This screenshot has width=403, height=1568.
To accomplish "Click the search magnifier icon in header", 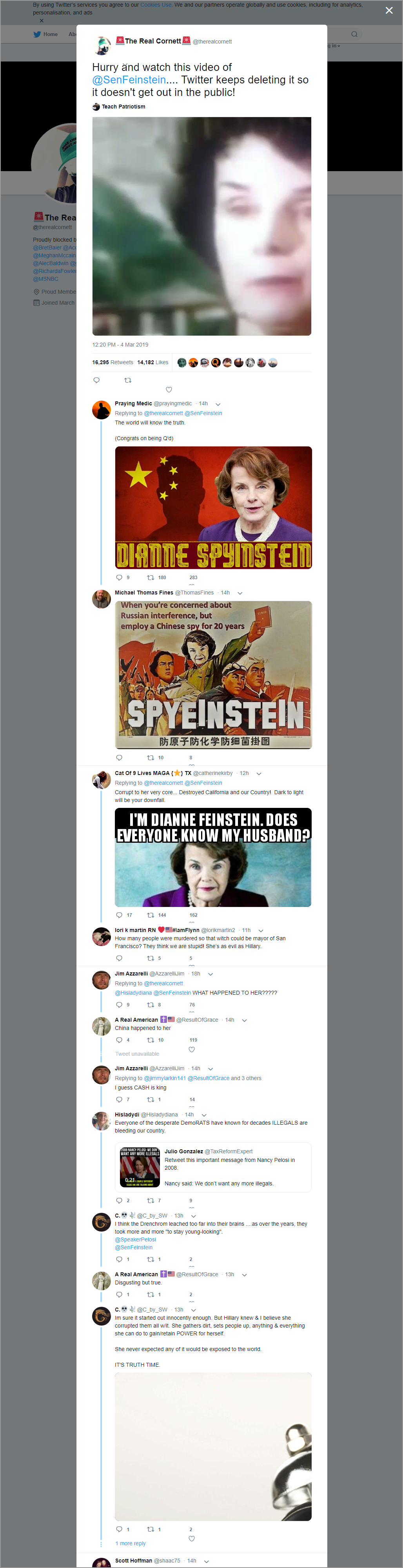I will pyautogui.click(x=354, y=34).
